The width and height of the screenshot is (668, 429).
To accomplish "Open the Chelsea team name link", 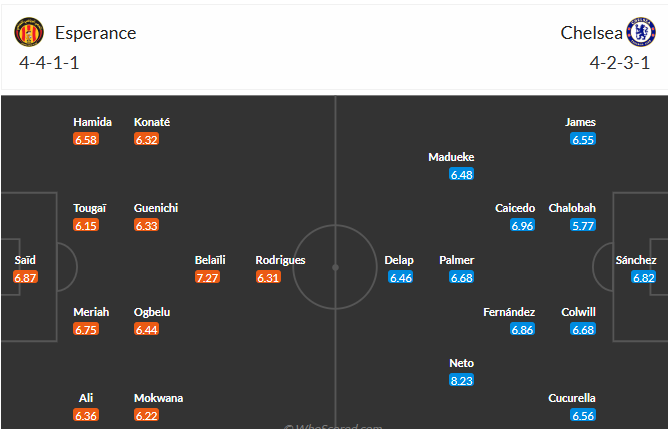I will 591,33.
